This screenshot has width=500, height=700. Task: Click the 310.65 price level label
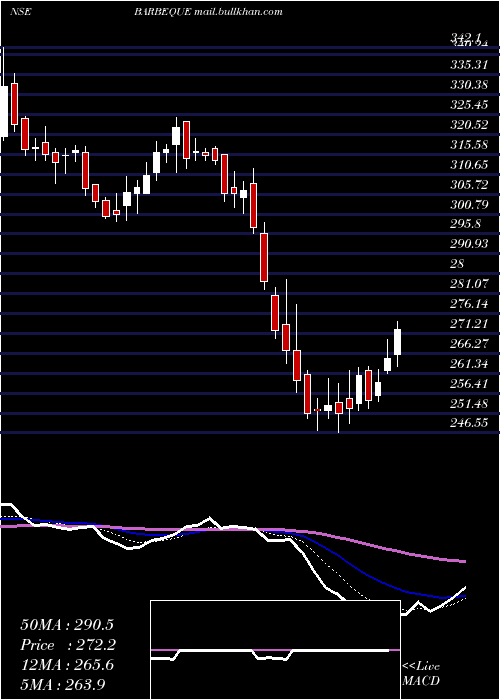[469, 165]
